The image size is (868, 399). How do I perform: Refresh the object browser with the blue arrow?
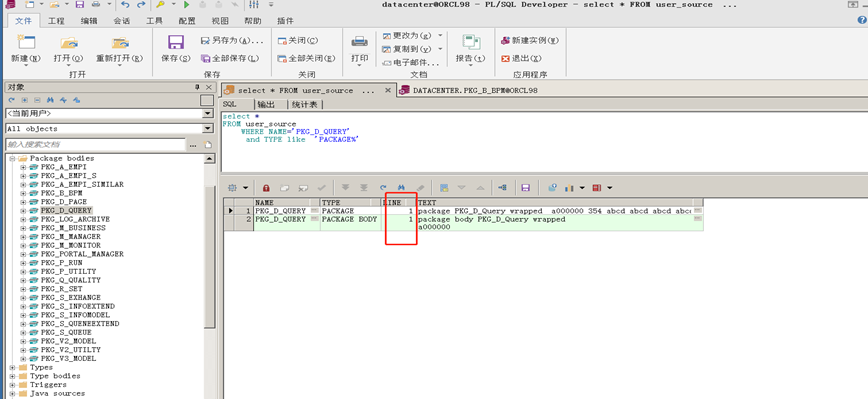pos(12,100)
